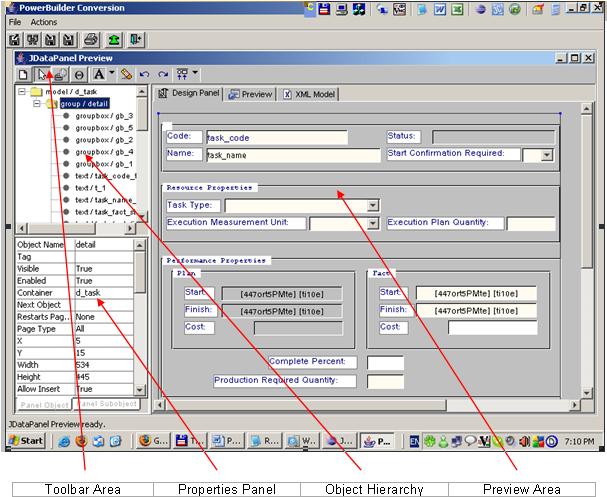Select the arrow pointer selection tool

pos(42,74)
